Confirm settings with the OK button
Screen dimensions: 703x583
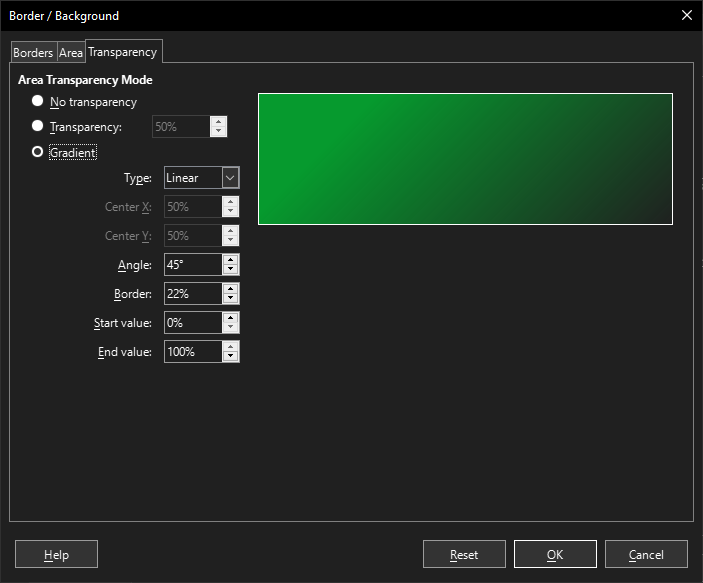pos(555,554)
